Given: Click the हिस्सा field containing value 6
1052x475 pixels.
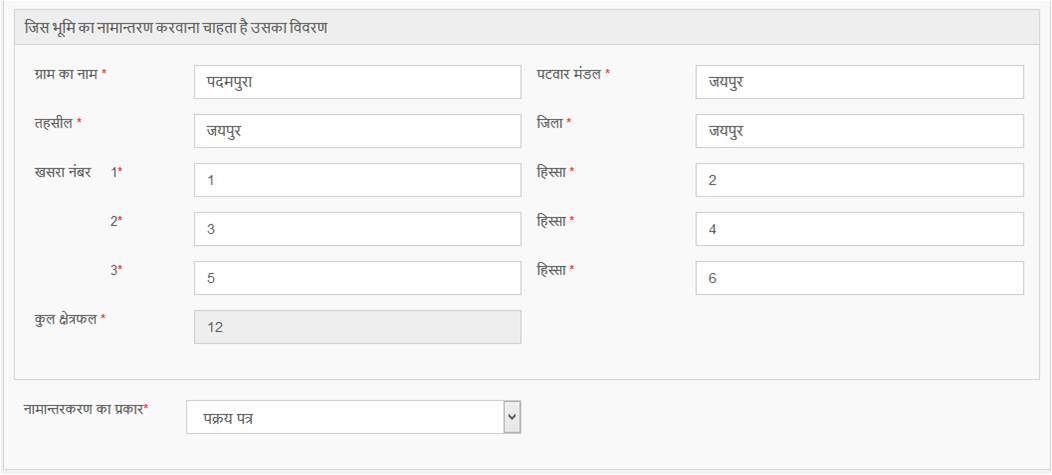Looking at the screenshot, I should [859, 278].
